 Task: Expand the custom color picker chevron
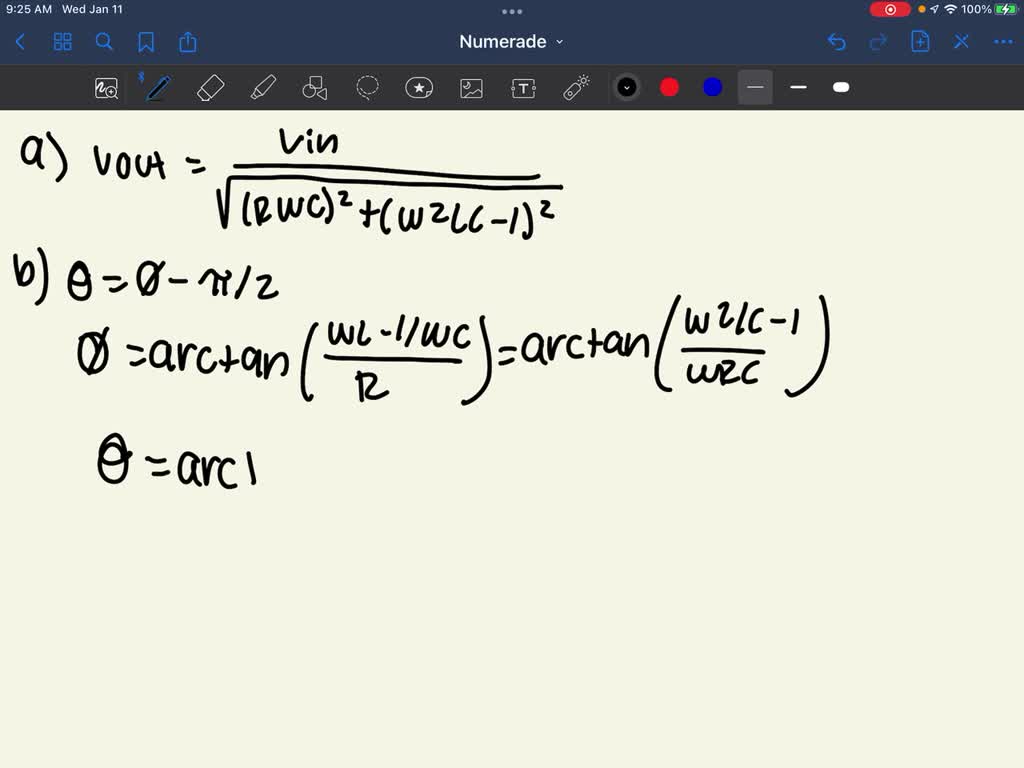(627, 87)
